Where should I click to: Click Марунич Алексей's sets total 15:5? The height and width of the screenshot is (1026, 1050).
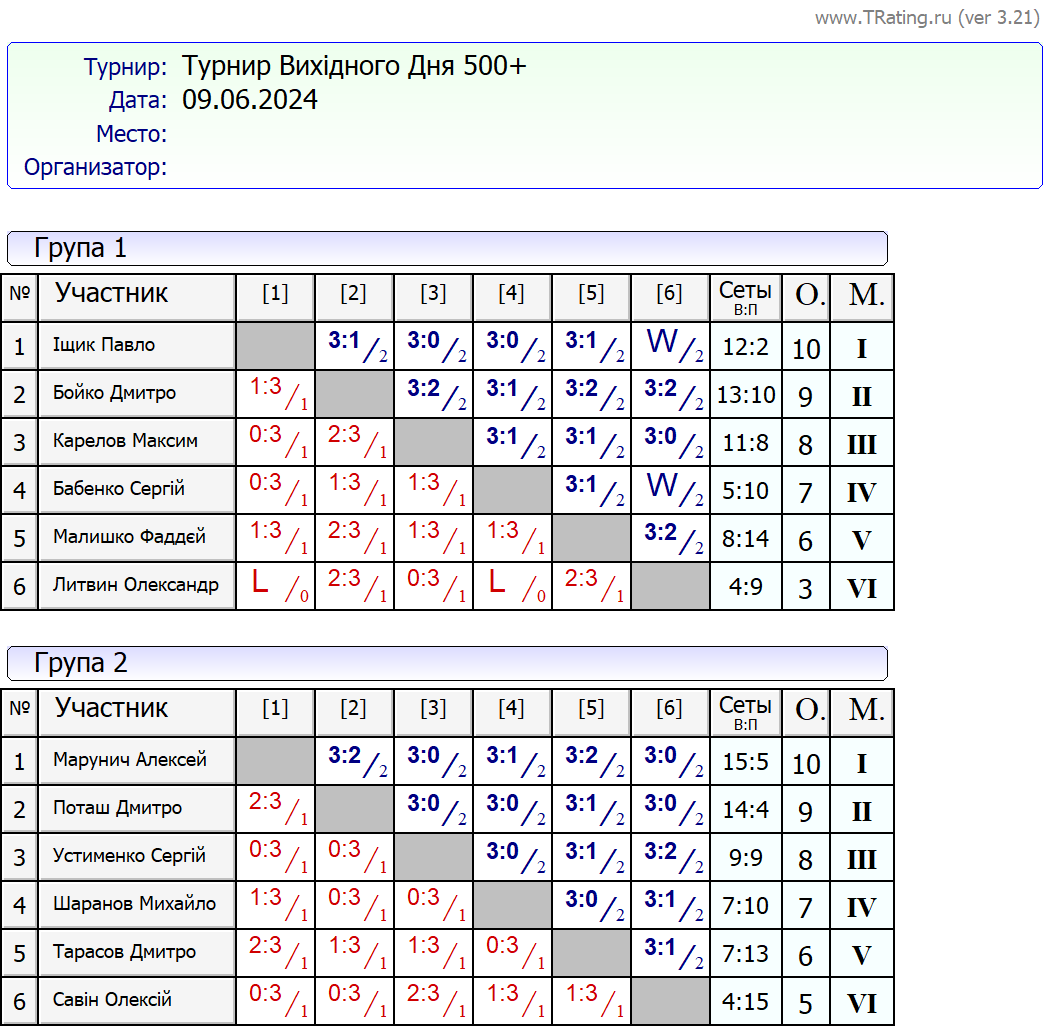(x=745, y=762)
